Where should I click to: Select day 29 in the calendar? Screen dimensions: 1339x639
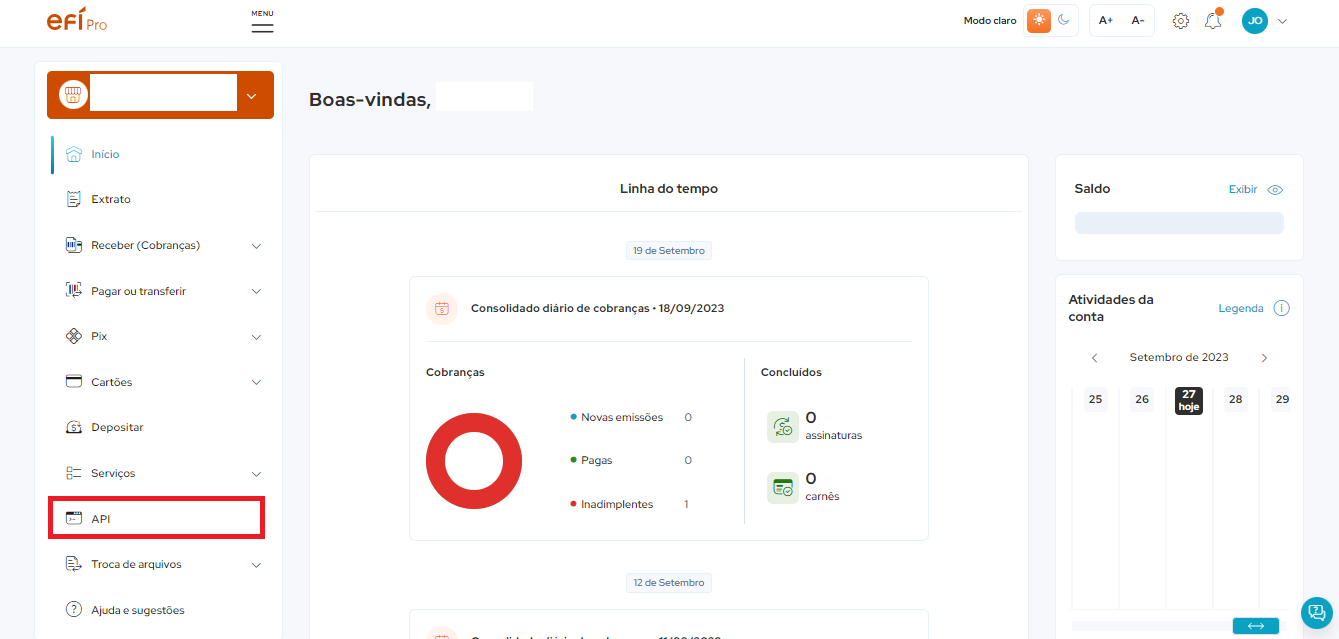(x=1280, y=399)
